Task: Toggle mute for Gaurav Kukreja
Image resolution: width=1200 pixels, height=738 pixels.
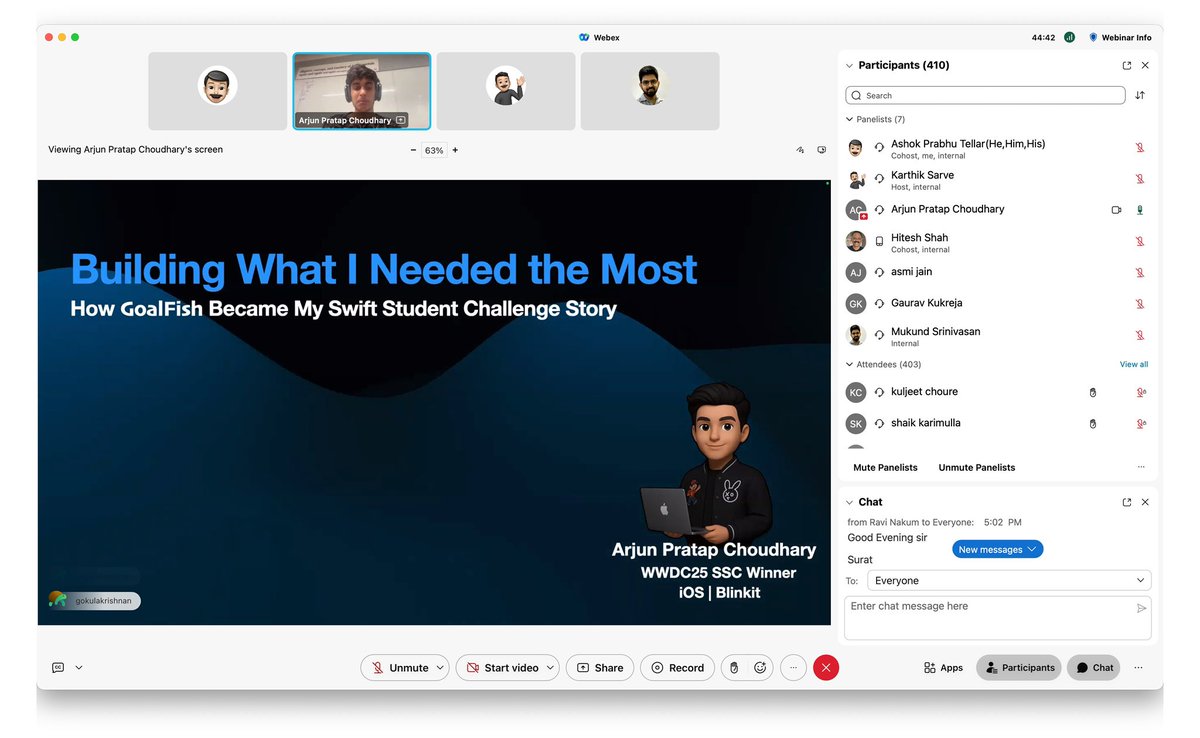Action: tap(1139, 303)
